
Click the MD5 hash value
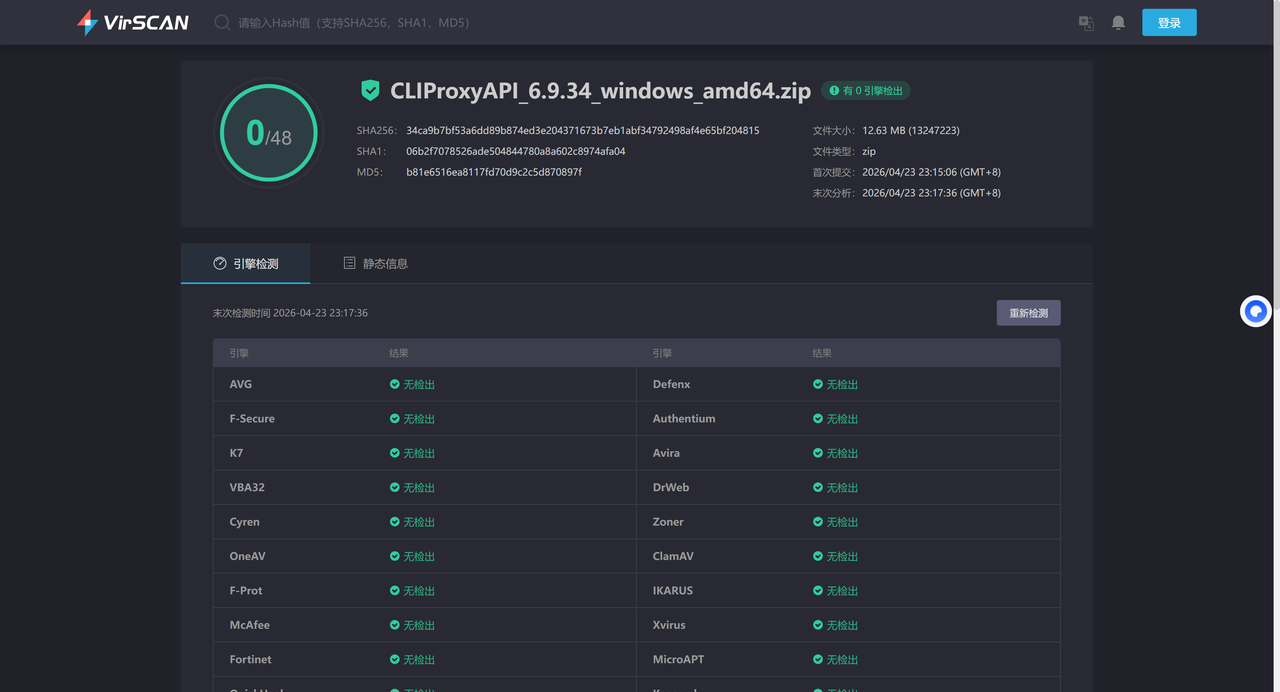coord(494,172)
